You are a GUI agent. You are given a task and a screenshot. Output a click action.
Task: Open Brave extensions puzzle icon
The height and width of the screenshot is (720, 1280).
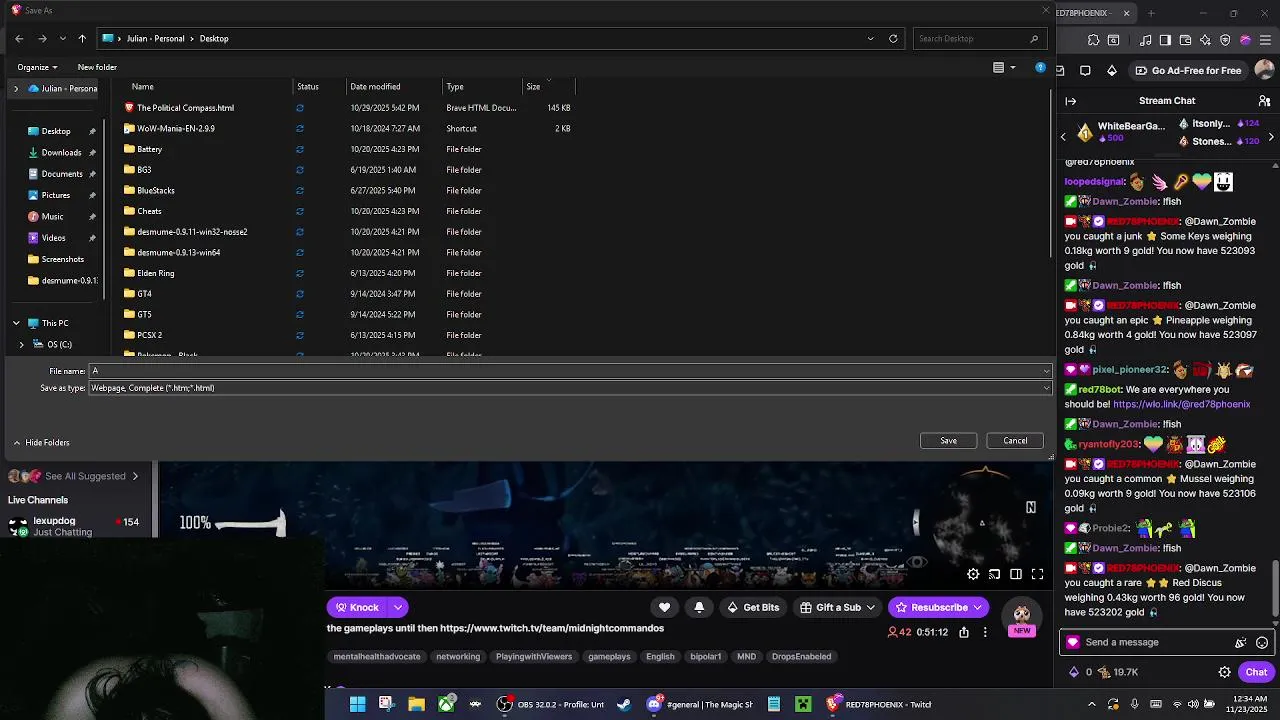[1093, 41]
